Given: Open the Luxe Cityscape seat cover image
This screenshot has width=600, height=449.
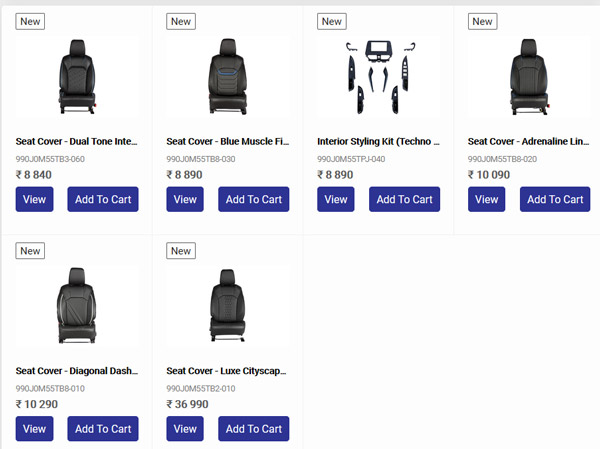Looking at the screenshot, I should click(227, 306).
